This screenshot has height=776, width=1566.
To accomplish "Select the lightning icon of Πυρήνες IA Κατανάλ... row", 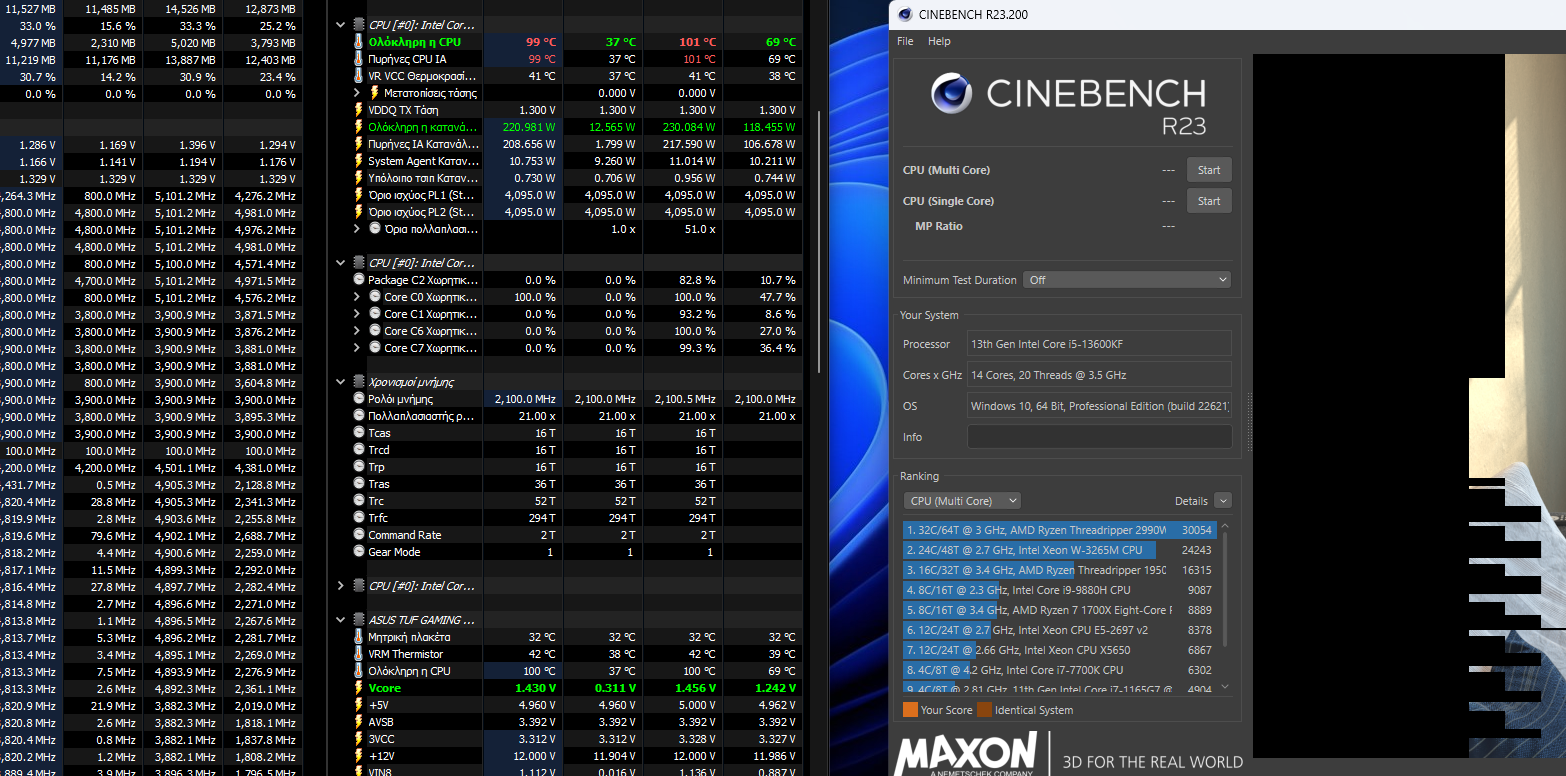I will (x=359, y=144).
